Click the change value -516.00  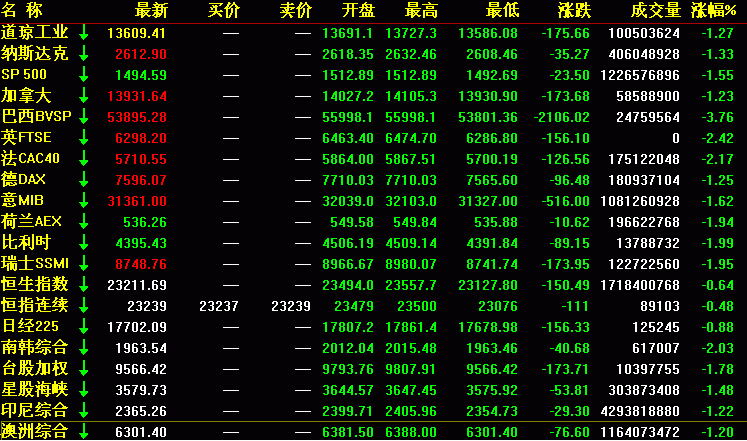(x=565, y=201)
